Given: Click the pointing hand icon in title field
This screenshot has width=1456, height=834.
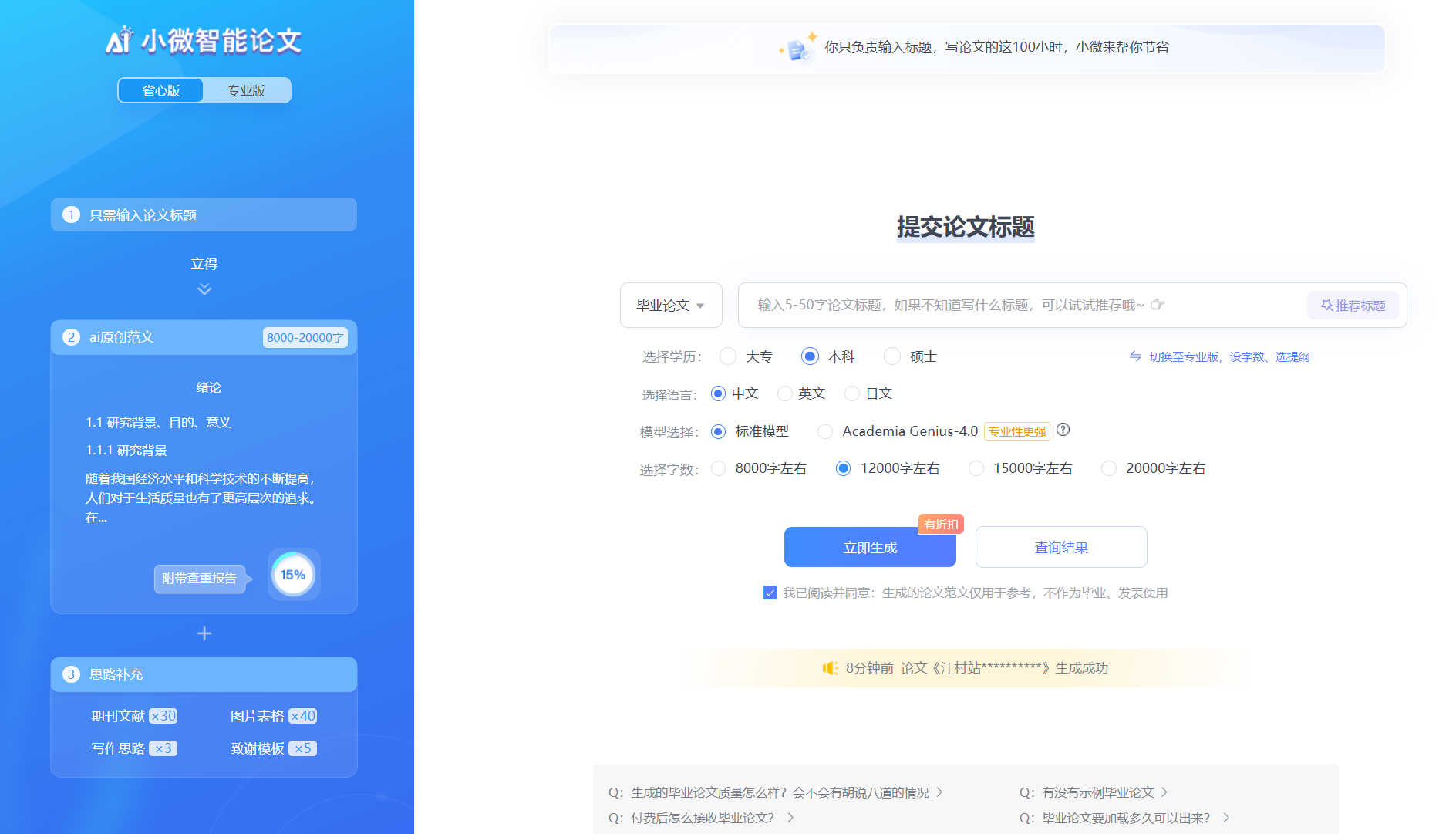Looking at the screenshot, I should pyautogui.click(x=1157, y=305).
